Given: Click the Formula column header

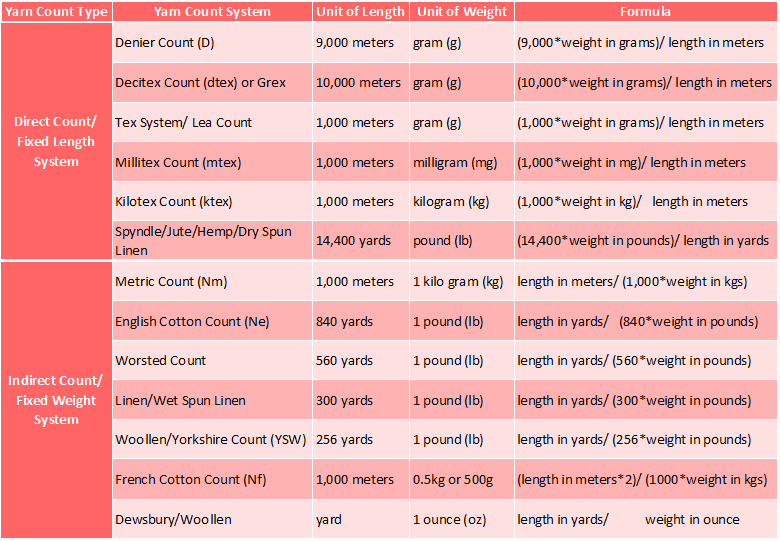Looking at the screenshot, I should pos(645,12).
